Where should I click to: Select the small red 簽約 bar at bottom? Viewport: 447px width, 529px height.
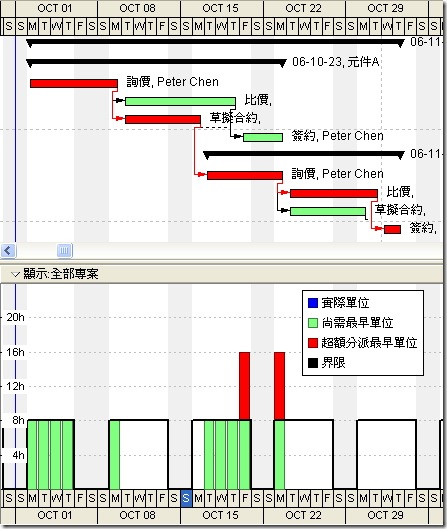[392, 229]
